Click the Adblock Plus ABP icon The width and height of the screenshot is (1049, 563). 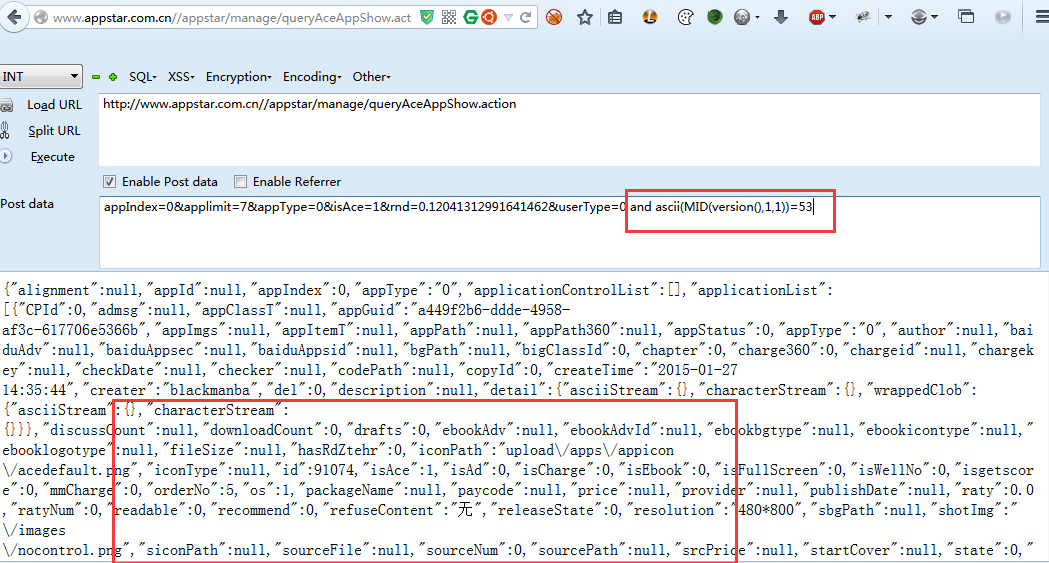817,17
